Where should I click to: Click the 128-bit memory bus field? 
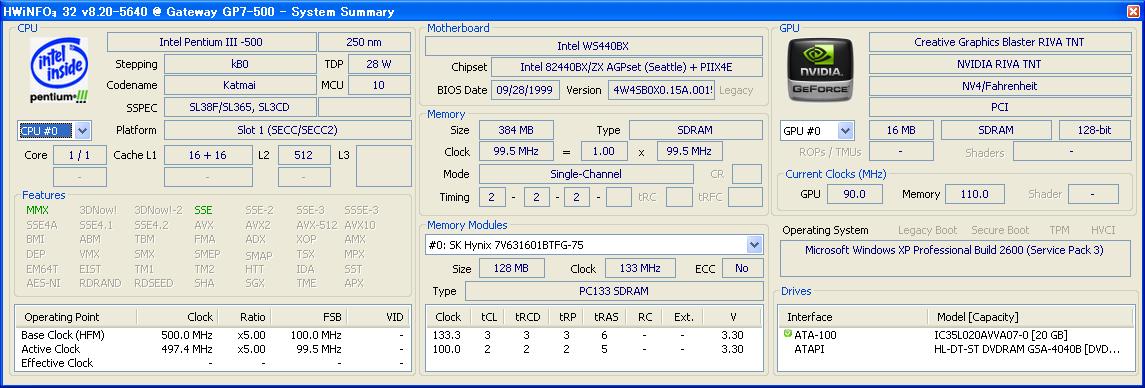[x=1095, y=130]
